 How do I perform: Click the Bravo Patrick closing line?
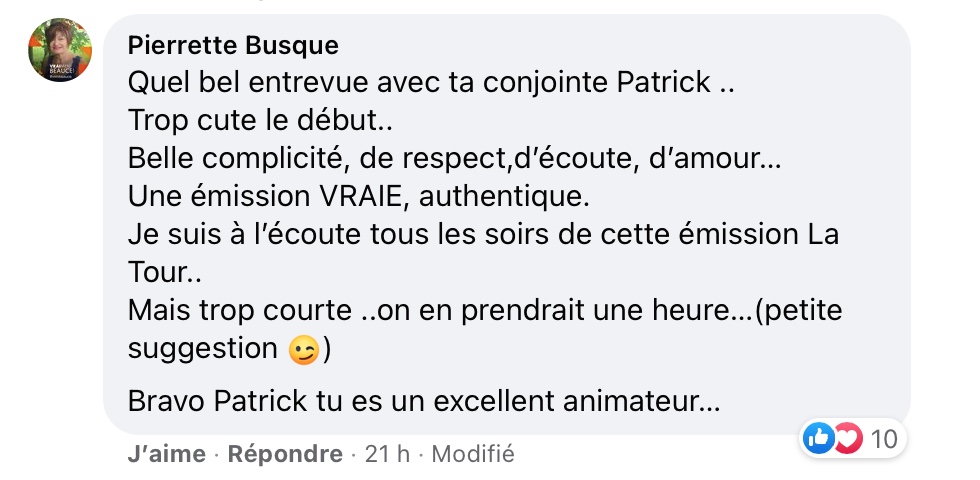(x=424, y=401)
